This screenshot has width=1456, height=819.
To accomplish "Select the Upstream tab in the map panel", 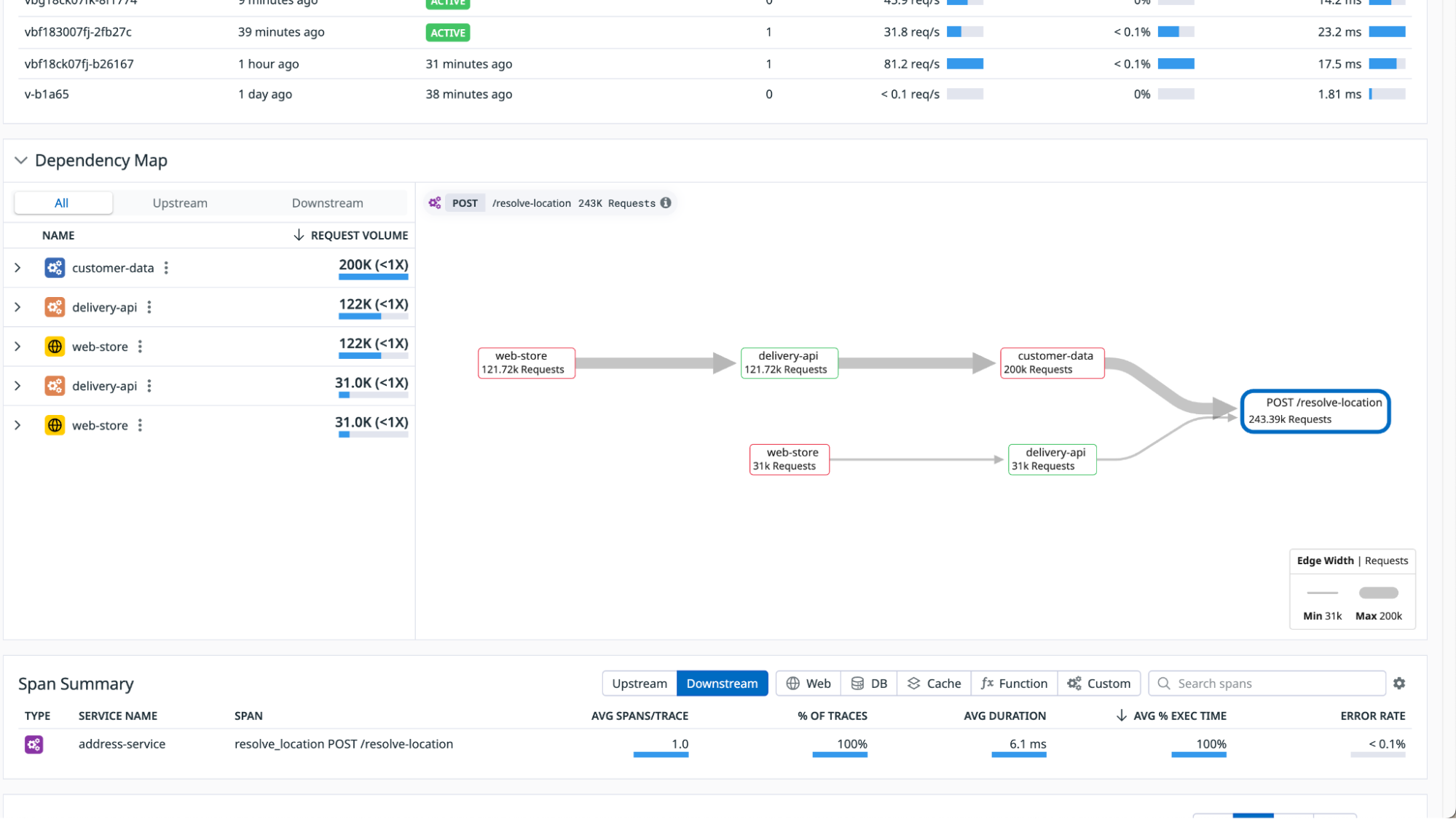I will (180, 202).
